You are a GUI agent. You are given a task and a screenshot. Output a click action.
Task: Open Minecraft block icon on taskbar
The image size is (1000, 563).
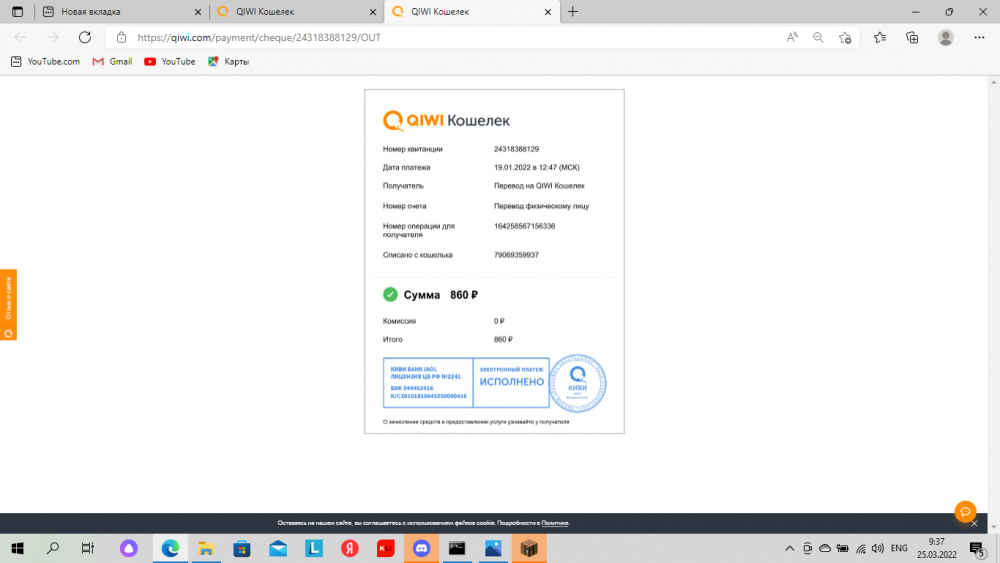click(x=529, y=548)
